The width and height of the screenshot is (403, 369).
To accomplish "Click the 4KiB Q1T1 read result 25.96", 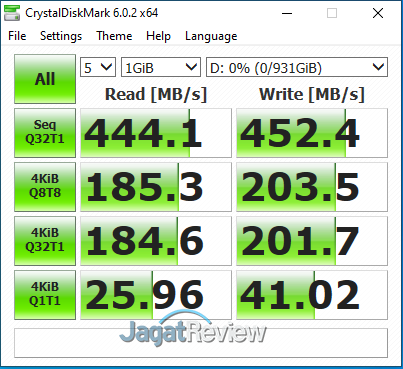I will (156, 295).
